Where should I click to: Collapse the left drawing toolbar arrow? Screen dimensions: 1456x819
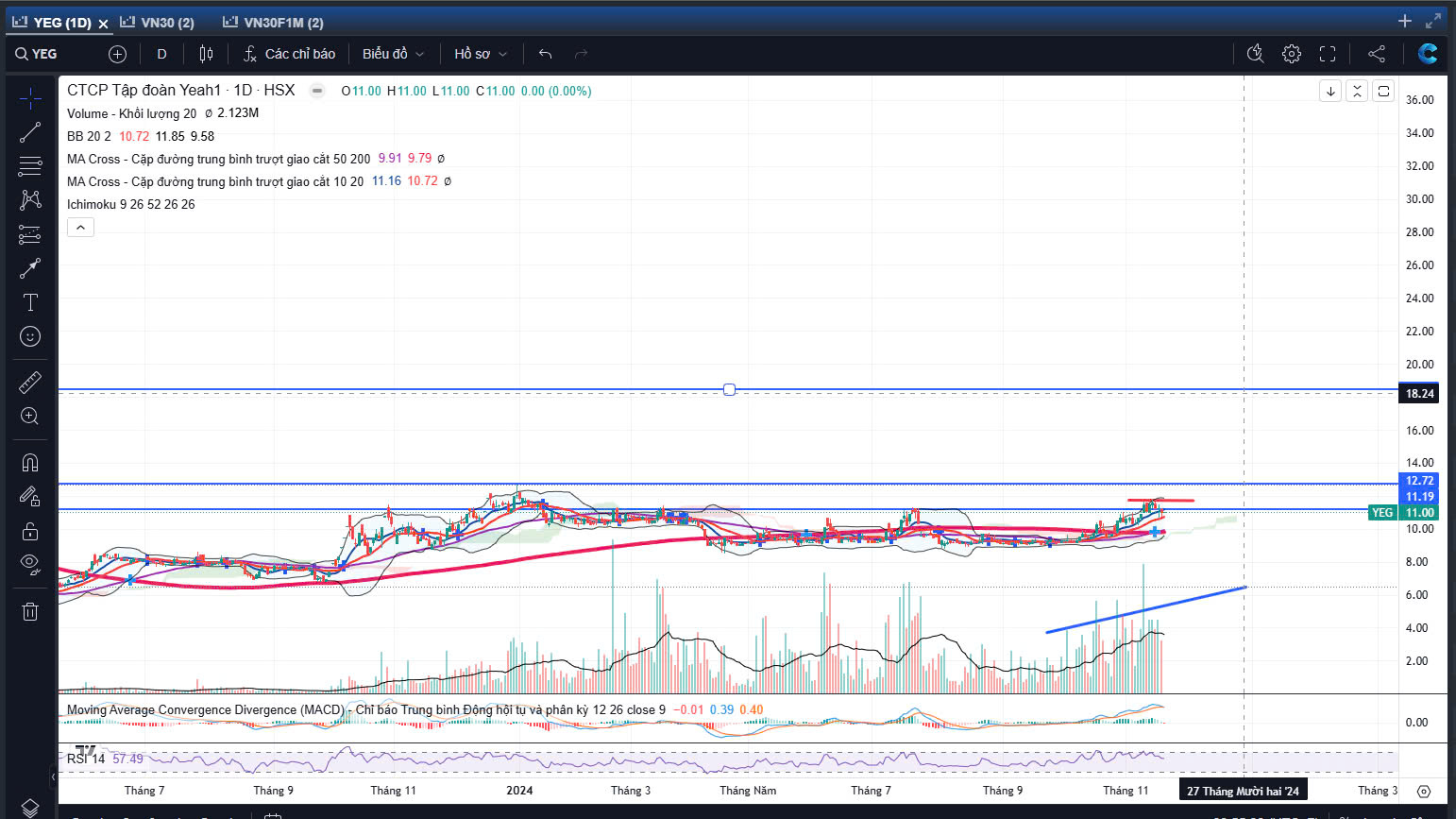[x=54, y=776]
